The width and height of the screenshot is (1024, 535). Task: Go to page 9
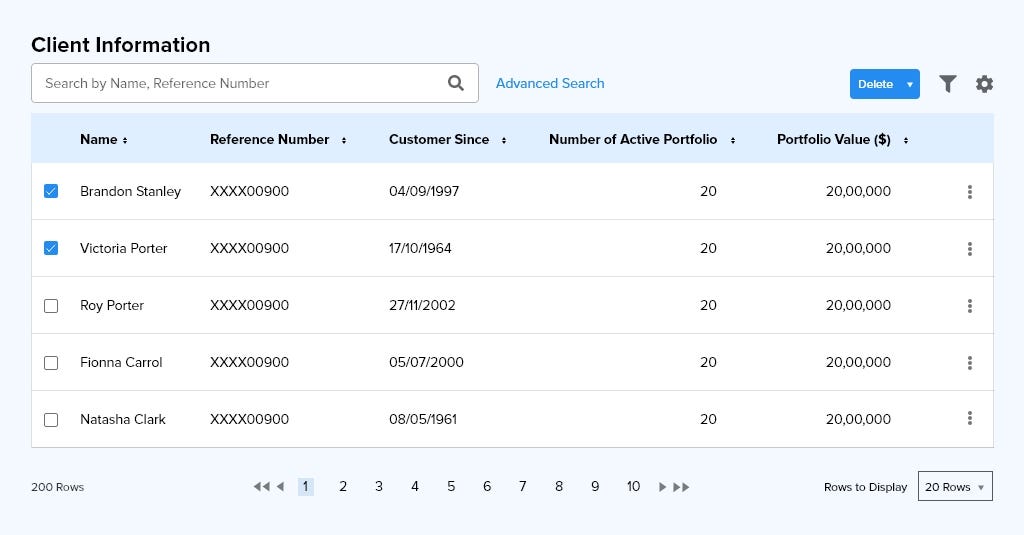coord(595,486)
